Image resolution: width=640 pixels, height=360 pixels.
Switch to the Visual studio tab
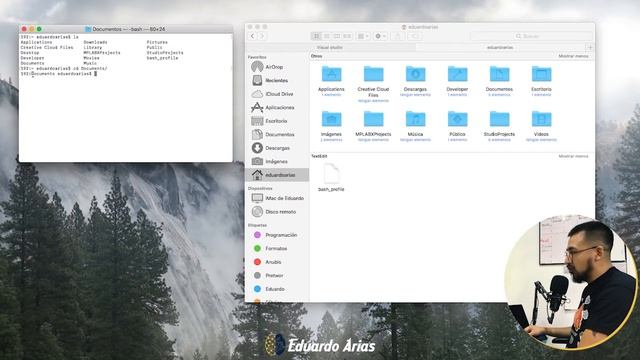click(x=330, y=47)
